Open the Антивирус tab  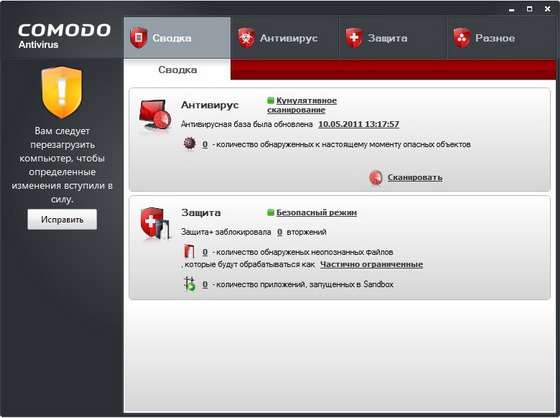click(285, 38)
